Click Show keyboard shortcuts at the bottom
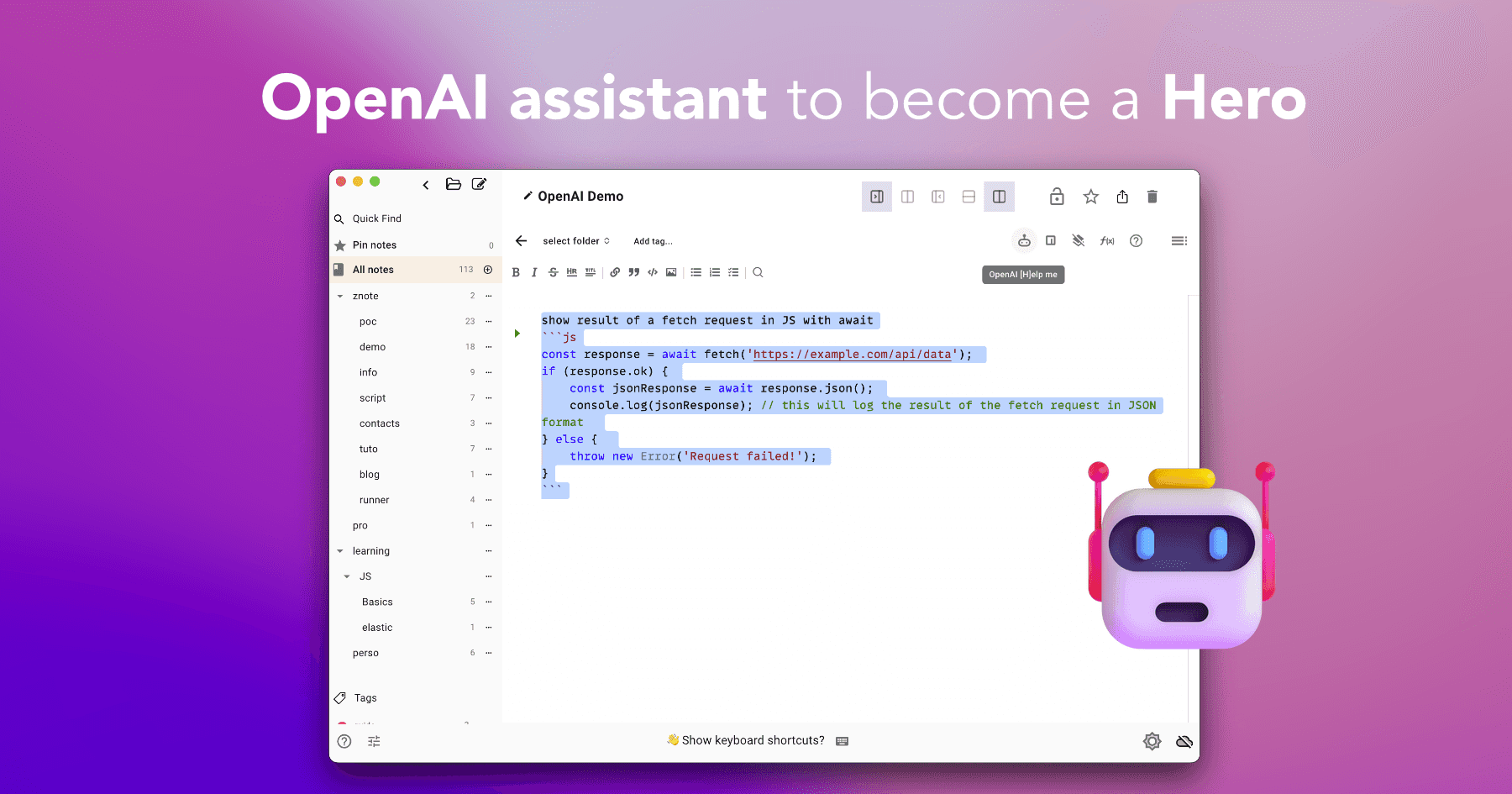 [x=752, y=740]
